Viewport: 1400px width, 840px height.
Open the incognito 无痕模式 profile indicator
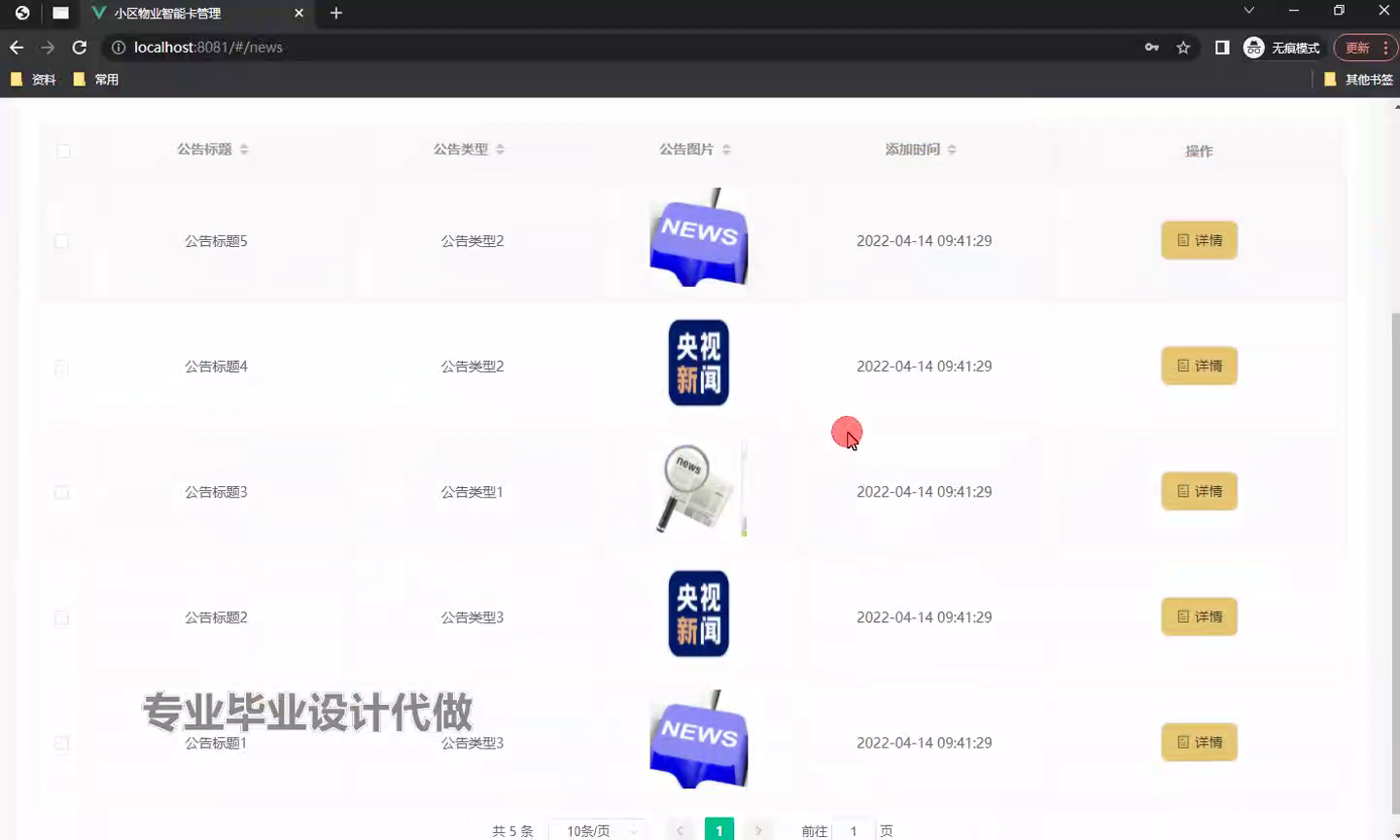(1282, 47)
